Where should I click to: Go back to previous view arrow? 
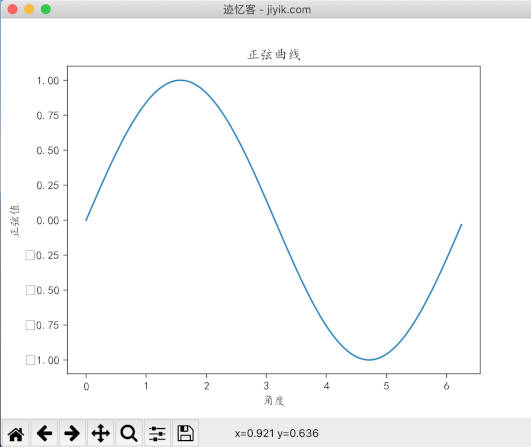click(44, 433)
